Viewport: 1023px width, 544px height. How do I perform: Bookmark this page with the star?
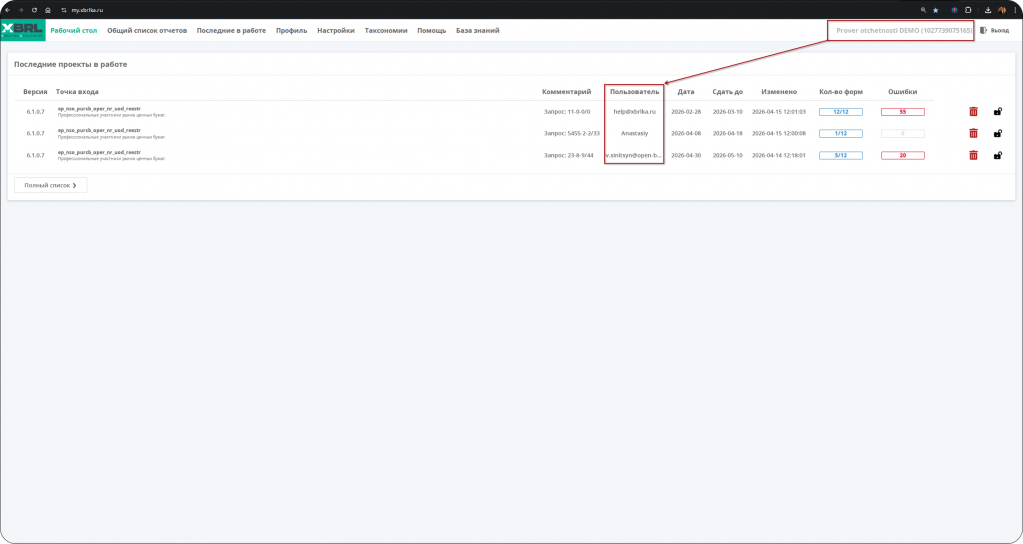936,10
